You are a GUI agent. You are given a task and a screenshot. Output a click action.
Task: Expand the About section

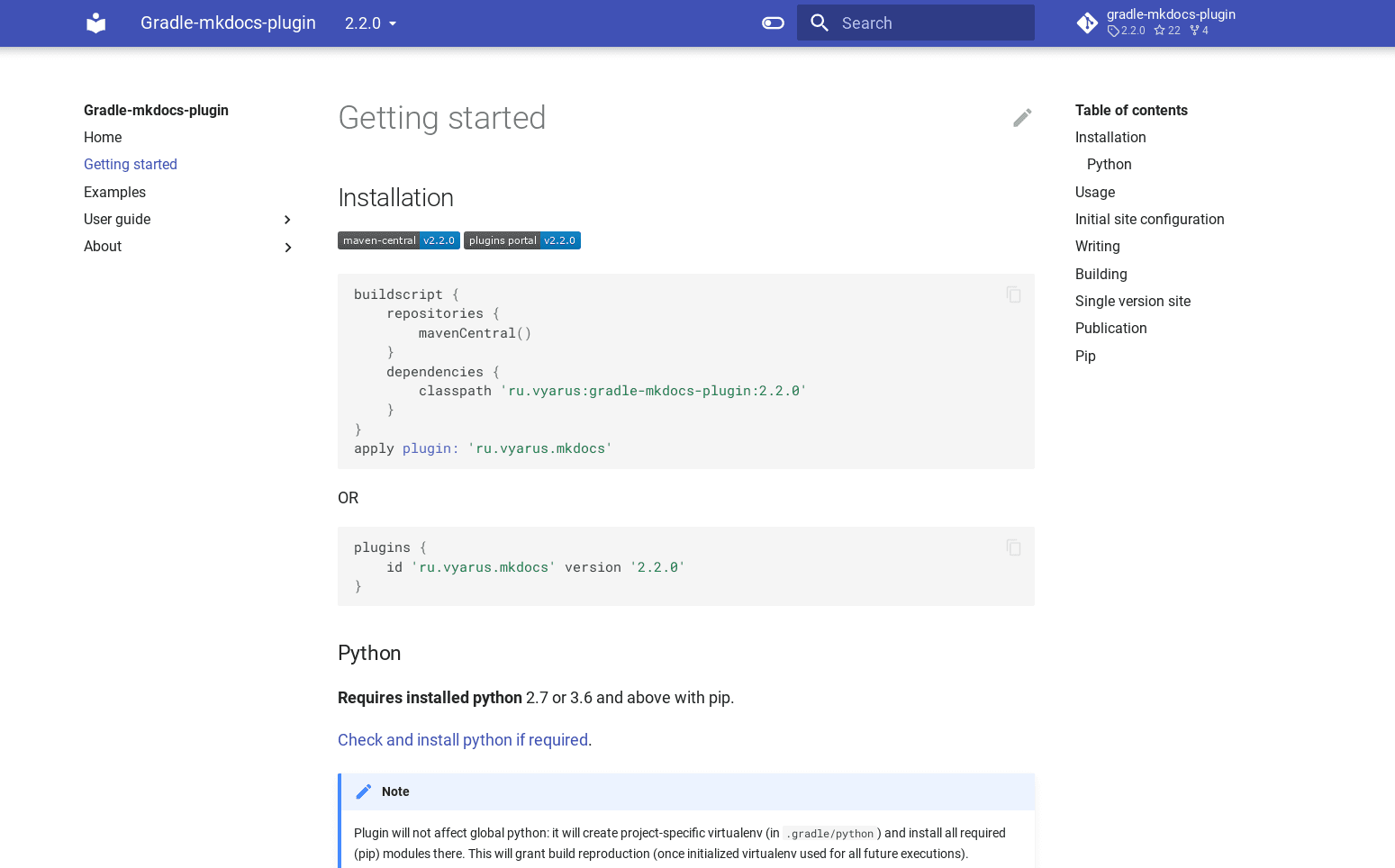pyautogui.click(x=287, y=247)
